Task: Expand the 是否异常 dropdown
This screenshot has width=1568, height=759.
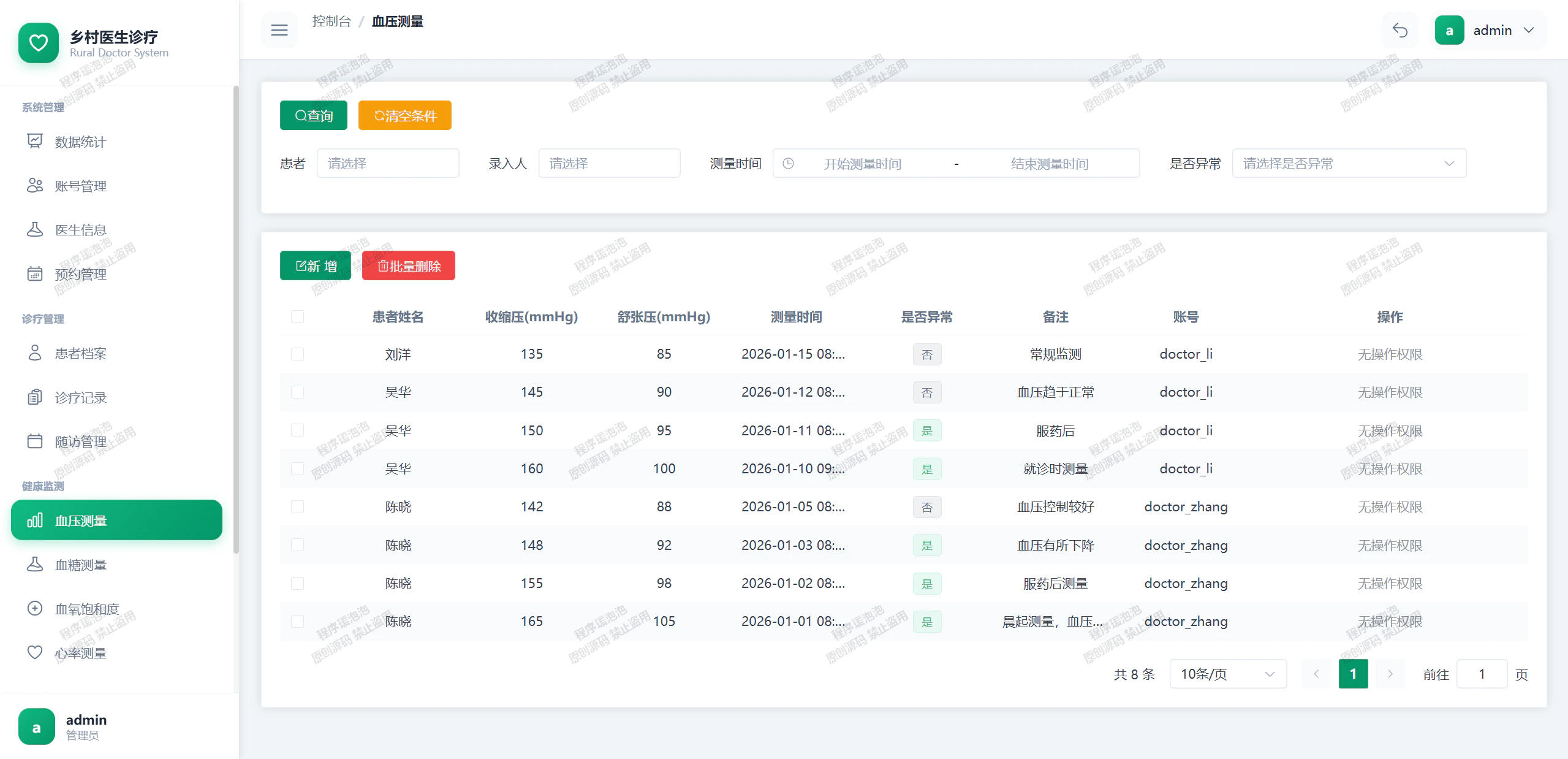Action: [1349, 164]
